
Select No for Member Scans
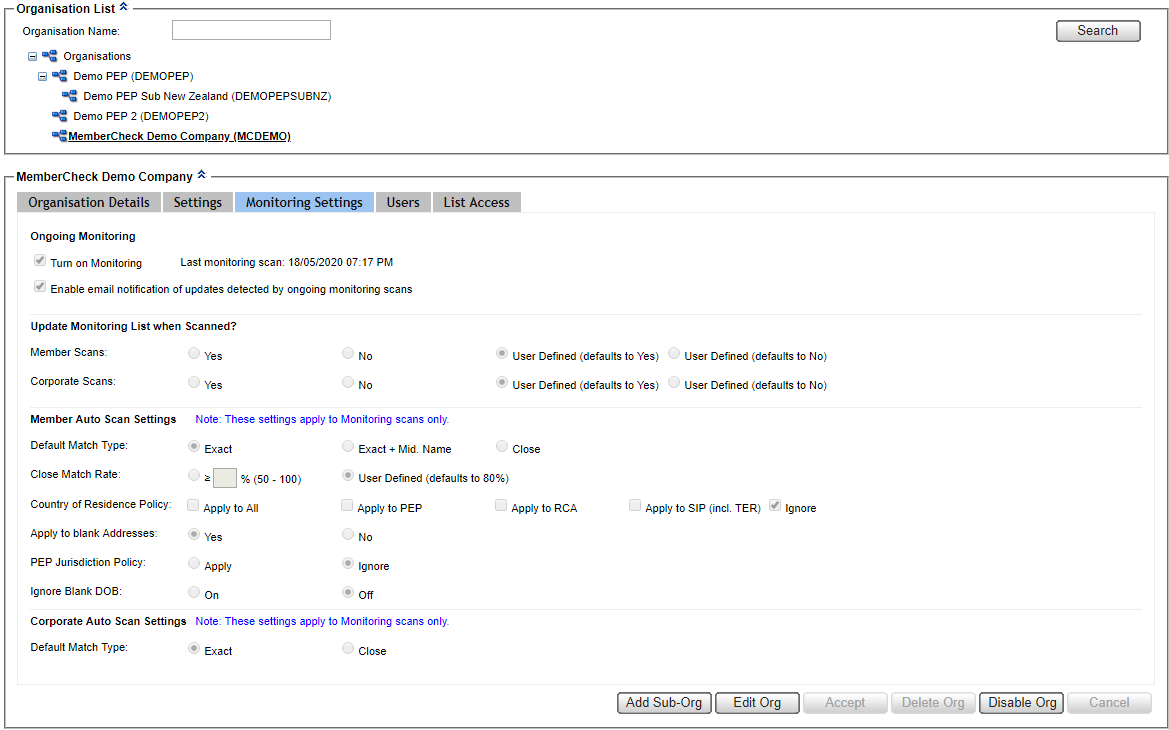(347, 354)
